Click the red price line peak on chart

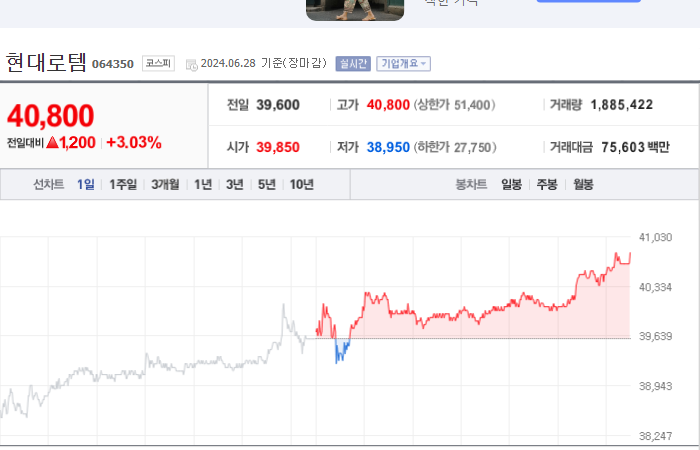[x=617, y=254]
